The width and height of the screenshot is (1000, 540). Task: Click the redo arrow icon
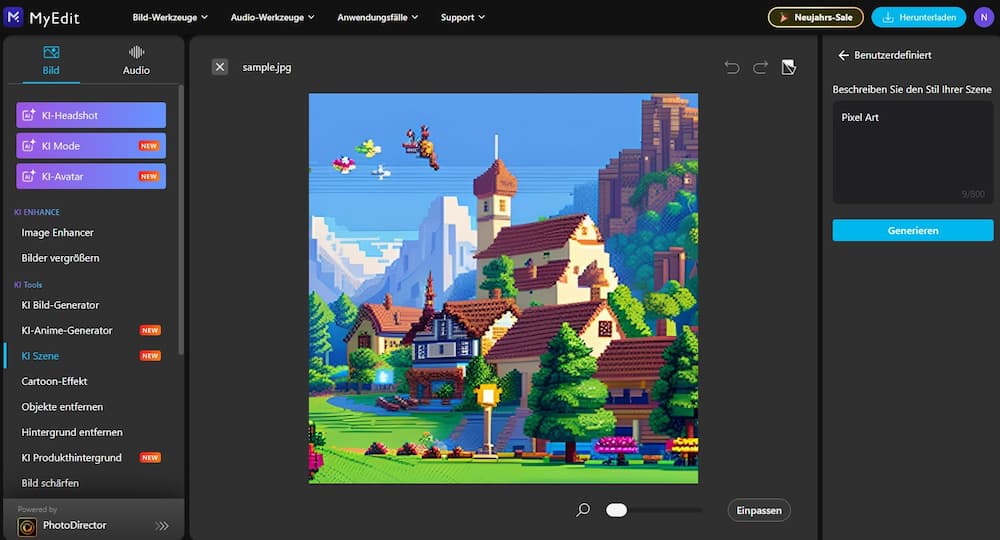(760, 68)
